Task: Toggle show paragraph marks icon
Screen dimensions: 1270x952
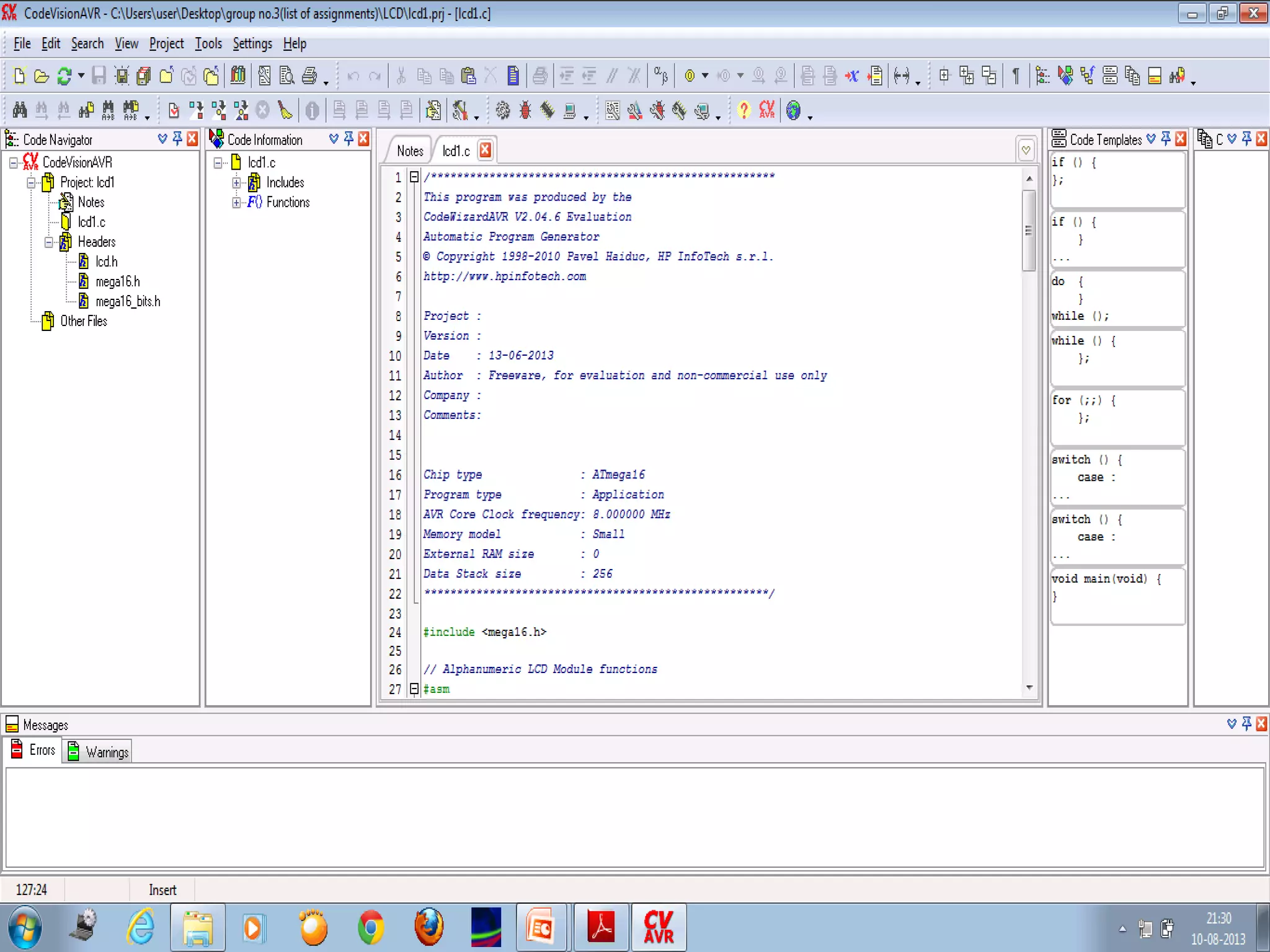Action: (x=1015, y=76)
